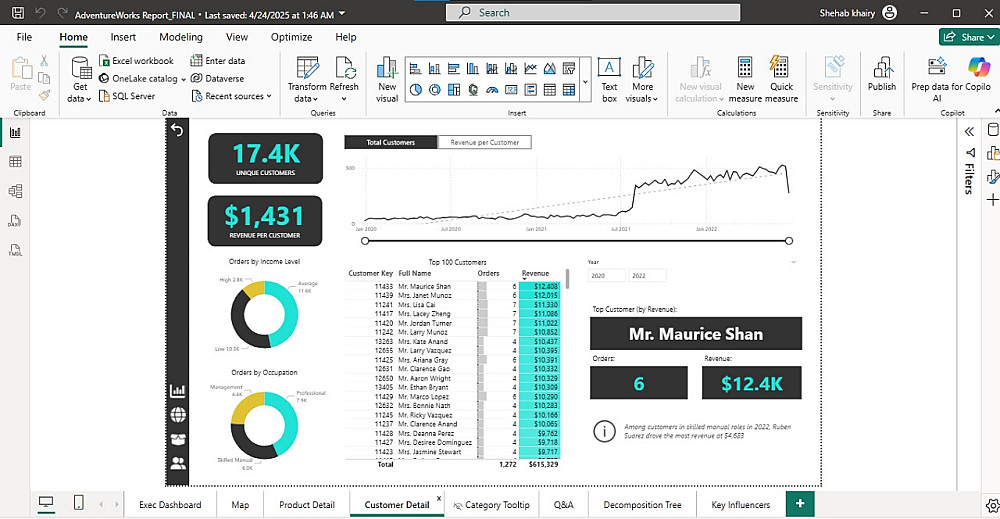Click the Refresh queries button
The width and height of the screenshot is (1000, 519).
(344, 78)
